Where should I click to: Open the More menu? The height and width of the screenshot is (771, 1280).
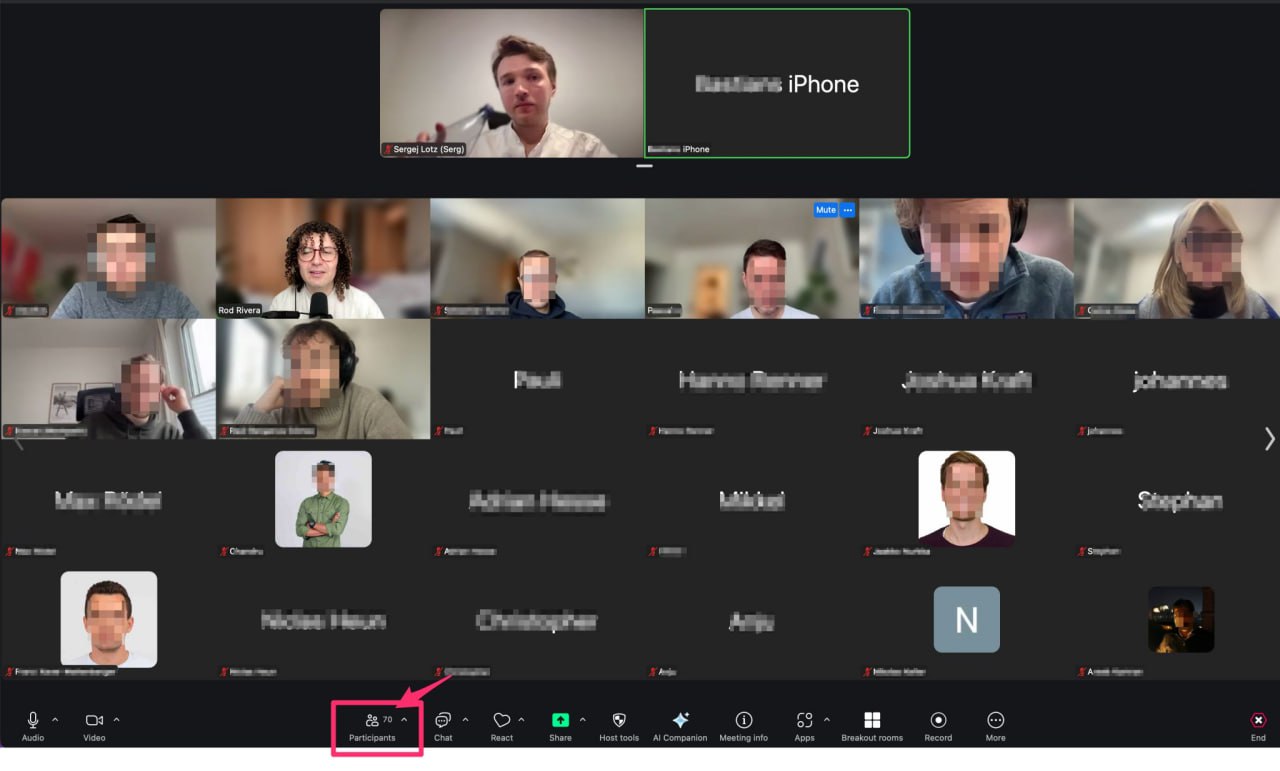click(x=995, y=727)
